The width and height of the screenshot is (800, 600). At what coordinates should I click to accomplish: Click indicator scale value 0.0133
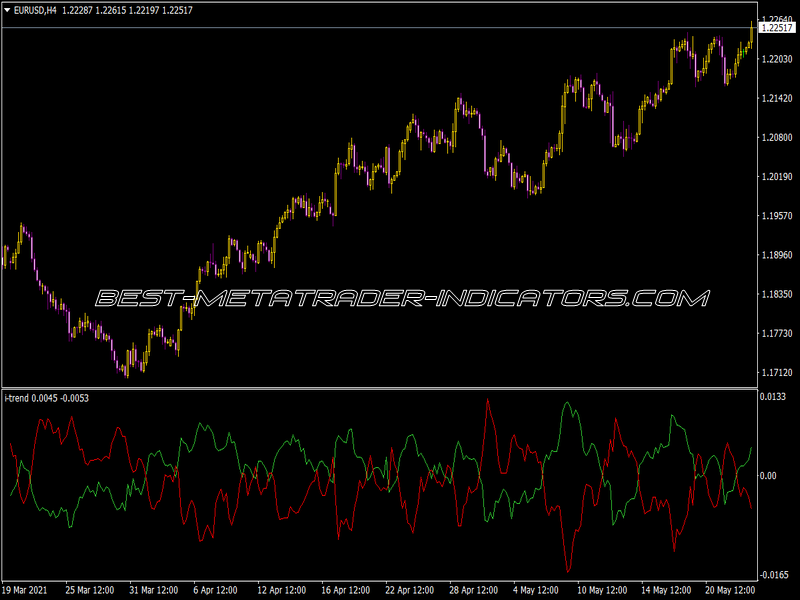point(773,396)
